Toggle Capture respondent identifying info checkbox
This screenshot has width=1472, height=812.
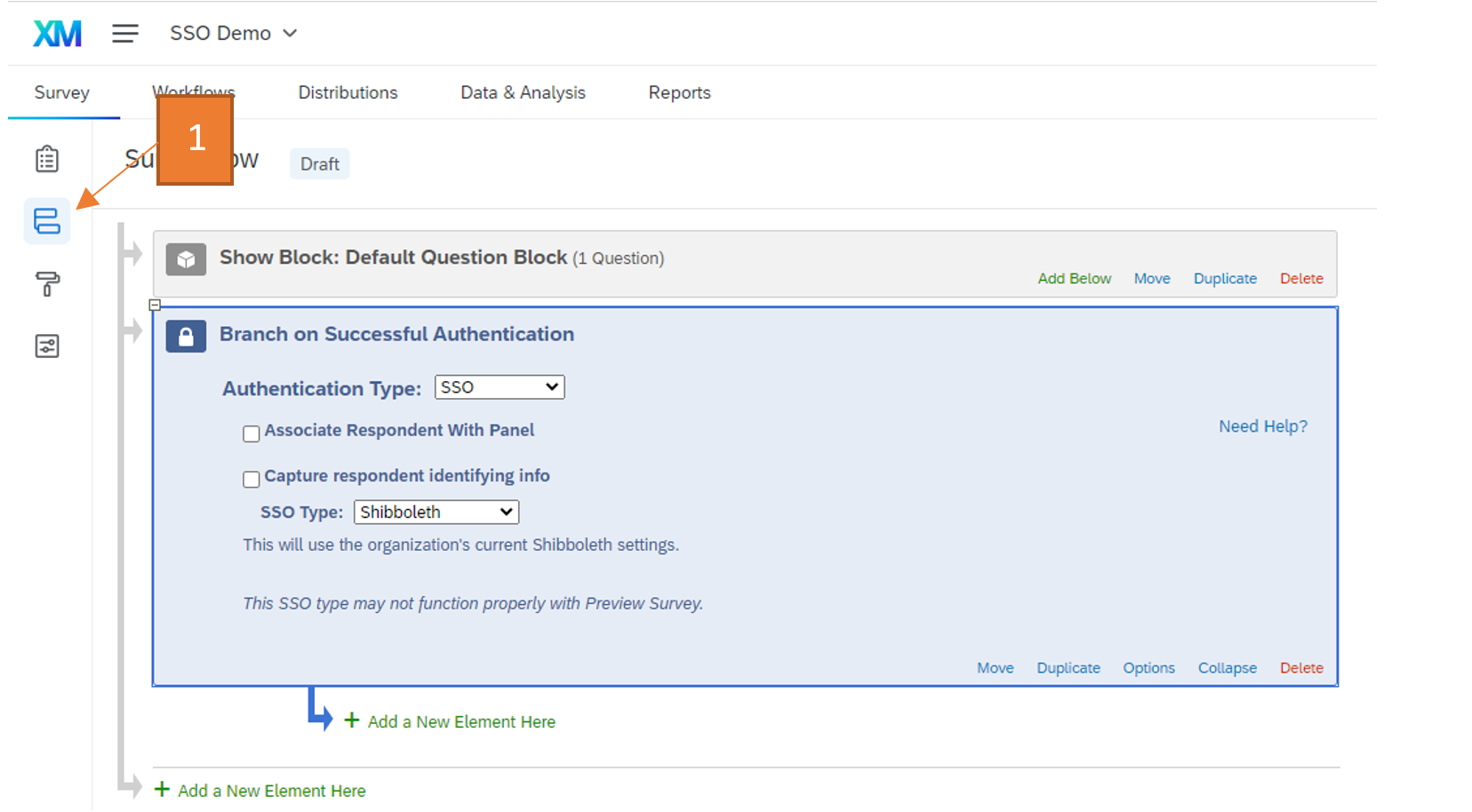coord(252,480)
